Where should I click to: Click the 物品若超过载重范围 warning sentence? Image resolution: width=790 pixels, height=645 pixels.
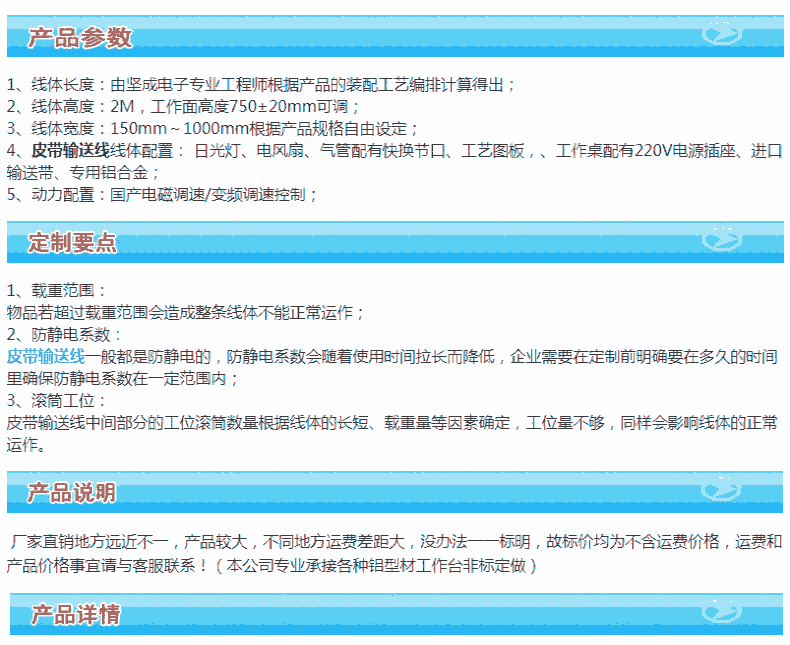[x=186, y=312]
